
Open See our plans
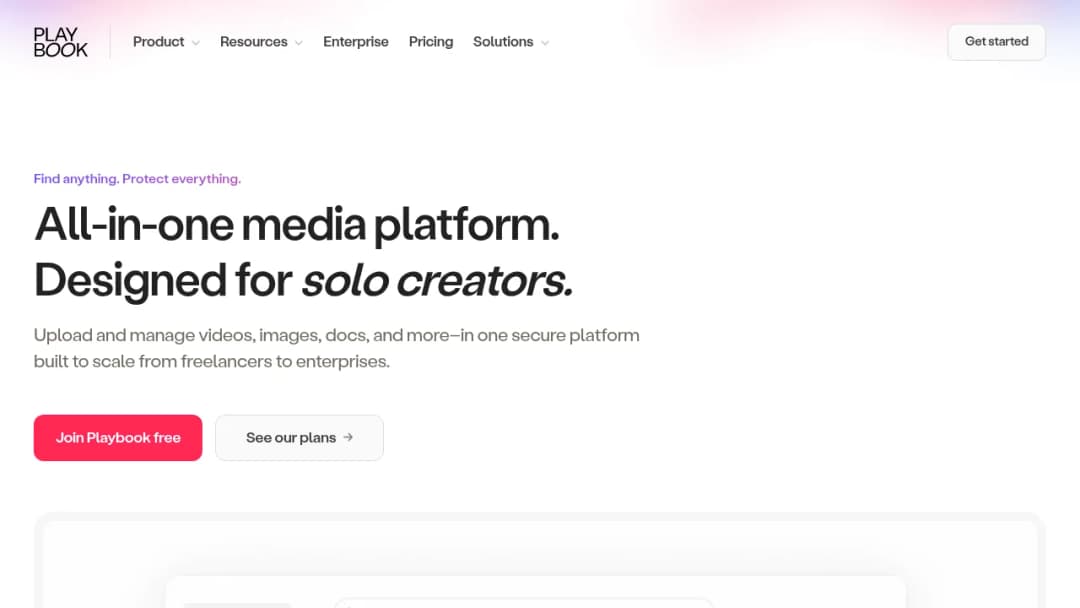299,438
